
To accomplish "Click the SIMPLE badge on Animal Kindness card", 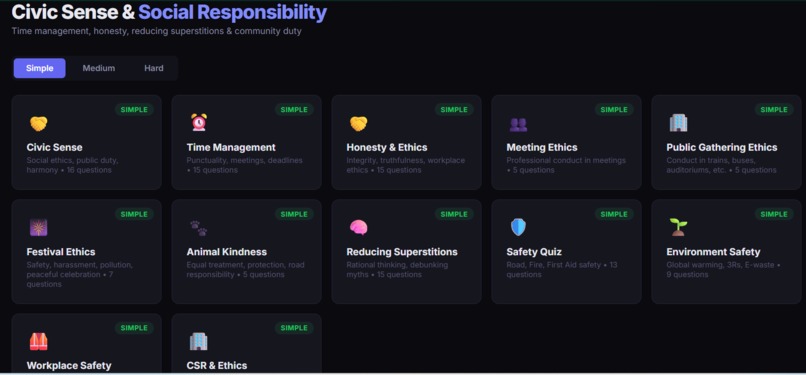I will [294, 214].
